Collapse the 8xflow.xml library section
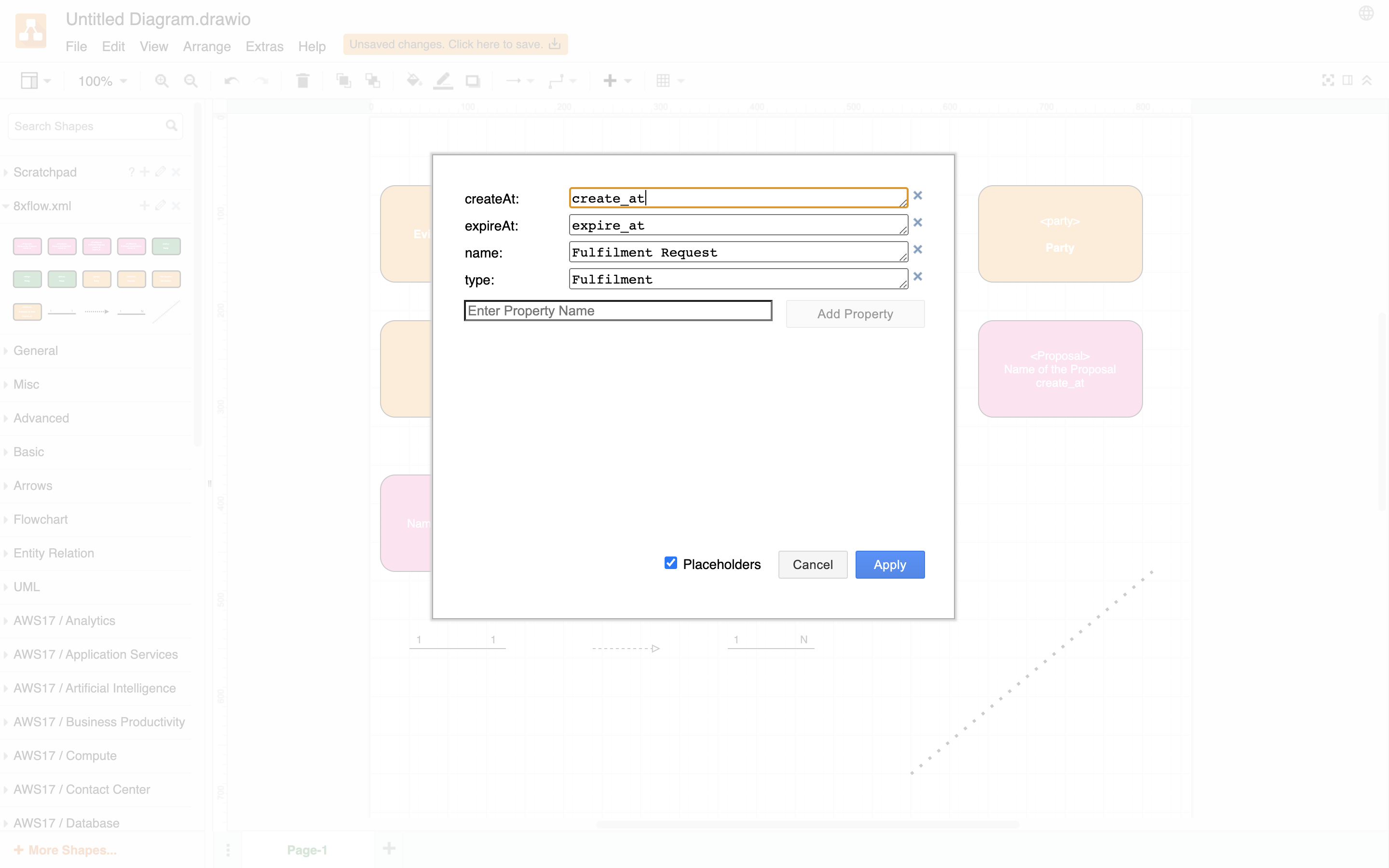 [x=42, y=205]
